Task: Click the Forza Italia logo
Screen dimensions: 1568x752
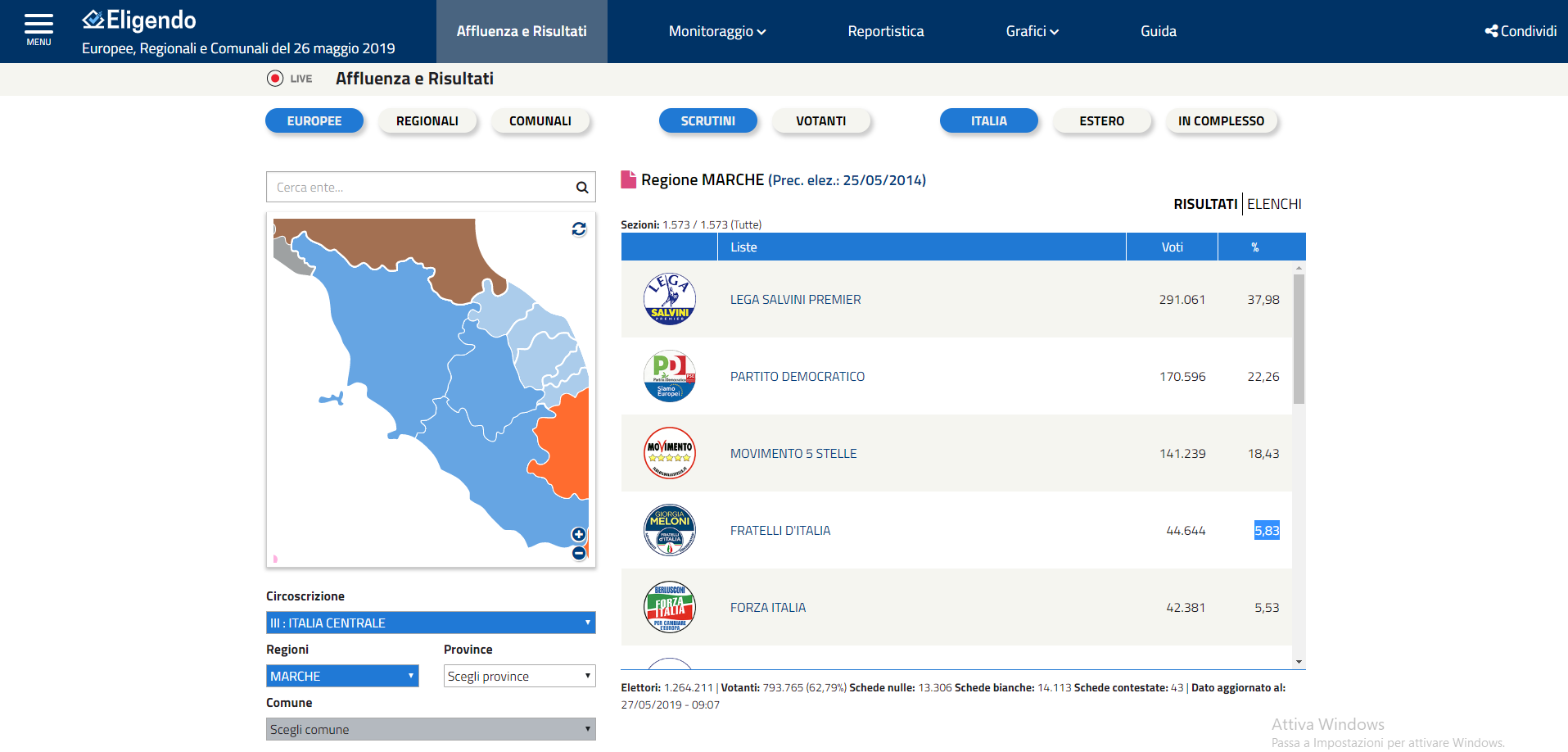Action: point(670,607)
